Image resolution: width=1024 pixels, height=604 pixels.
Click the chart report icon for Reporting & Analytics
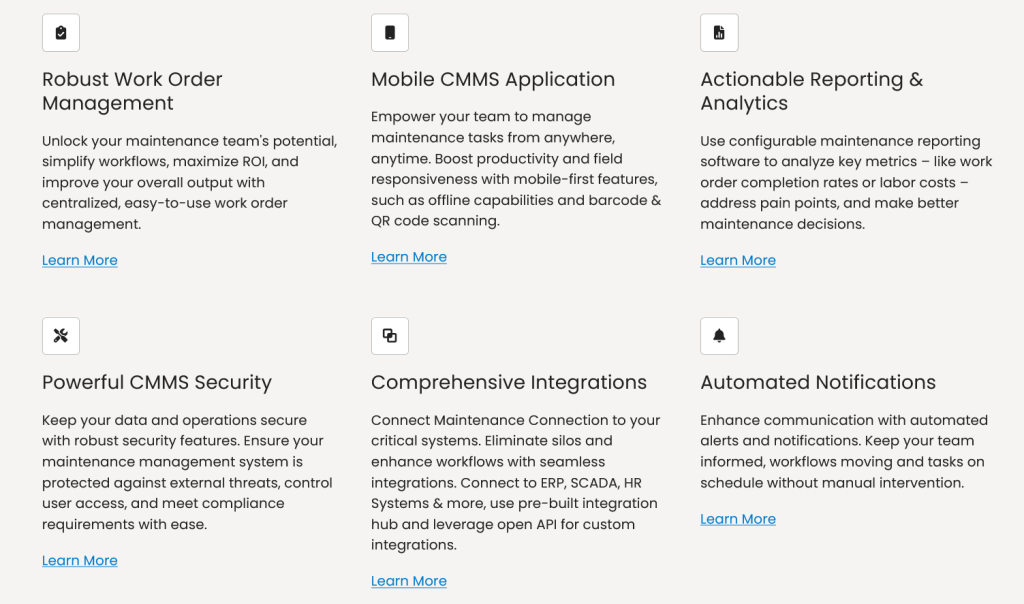(x=719, y=33)
